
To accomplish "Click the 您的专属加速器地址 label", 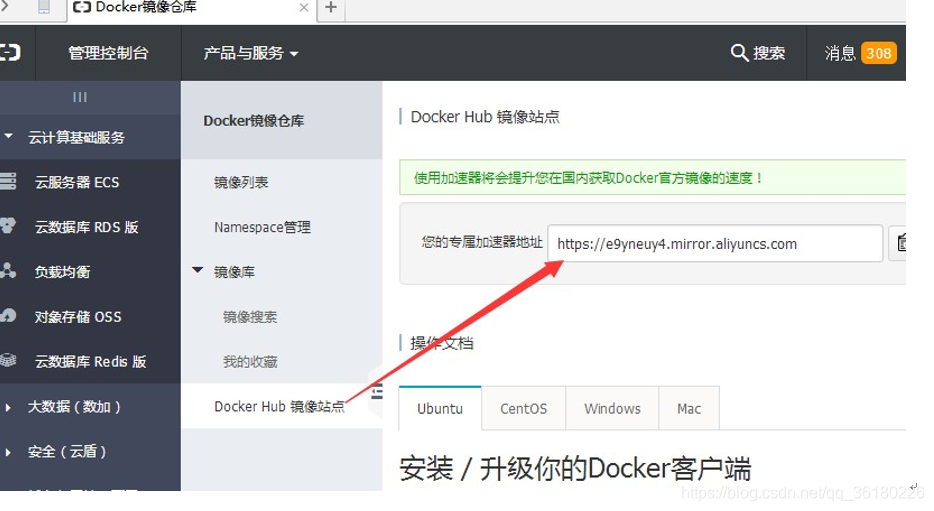I will pos(482,242).
